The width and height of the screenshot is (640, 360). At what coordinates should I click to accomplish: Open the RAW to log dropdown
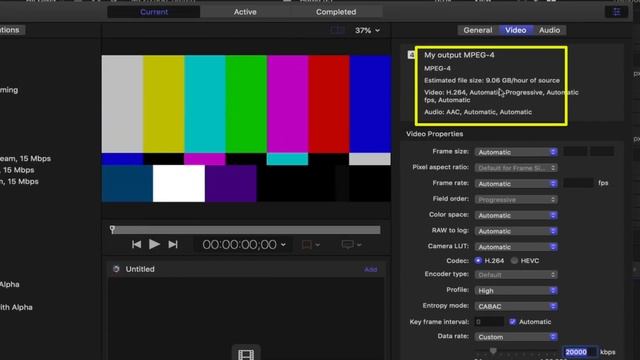tap(516, 231)
